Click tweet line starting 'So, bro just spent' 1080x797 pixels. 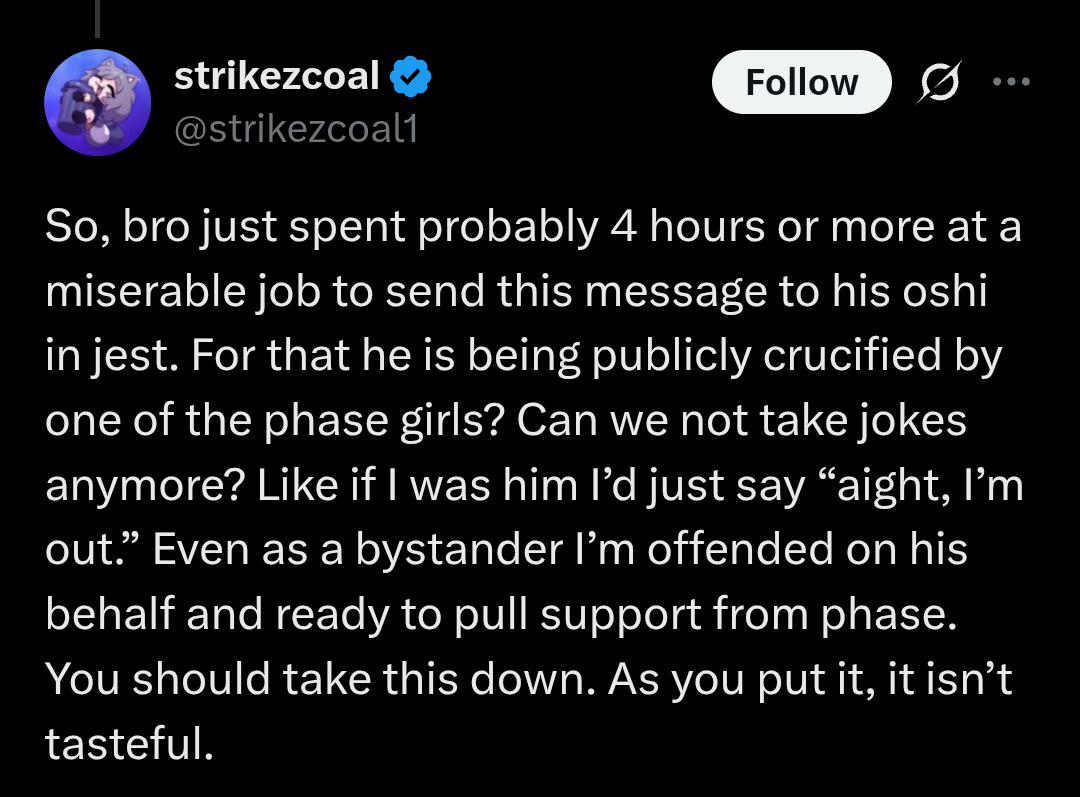pyautogui.click(x=533, y=227)
